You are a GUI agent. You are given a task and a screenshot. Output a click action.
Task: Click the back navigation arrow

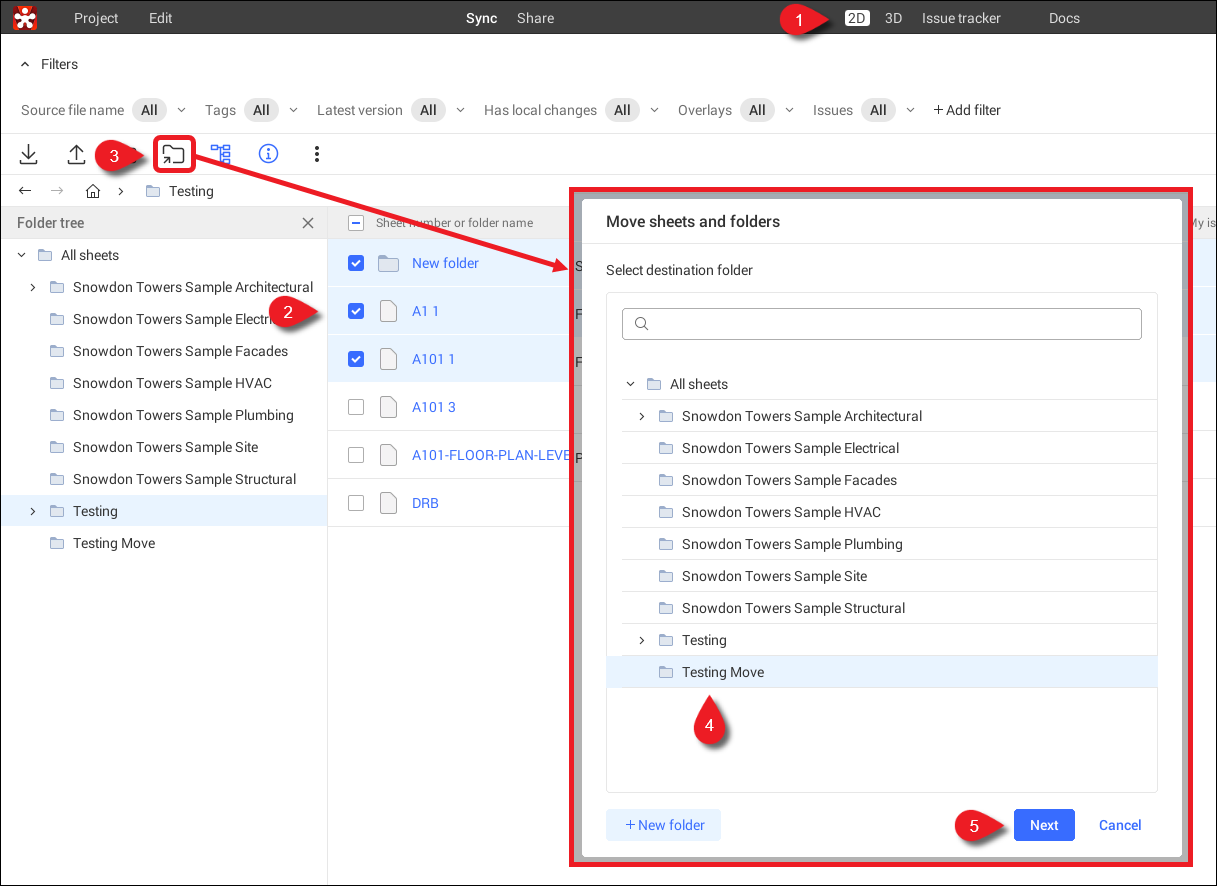point(26,191)
